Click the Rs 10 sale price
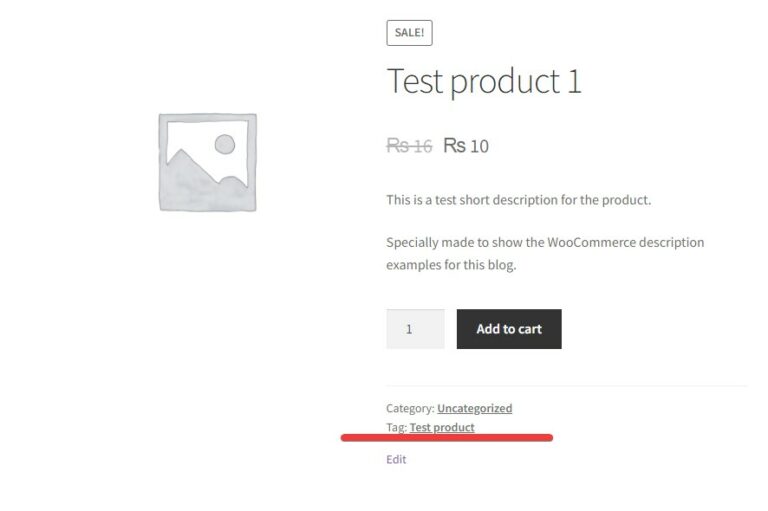The height and width of the screenshot is (511, 768). pos(466,146)
